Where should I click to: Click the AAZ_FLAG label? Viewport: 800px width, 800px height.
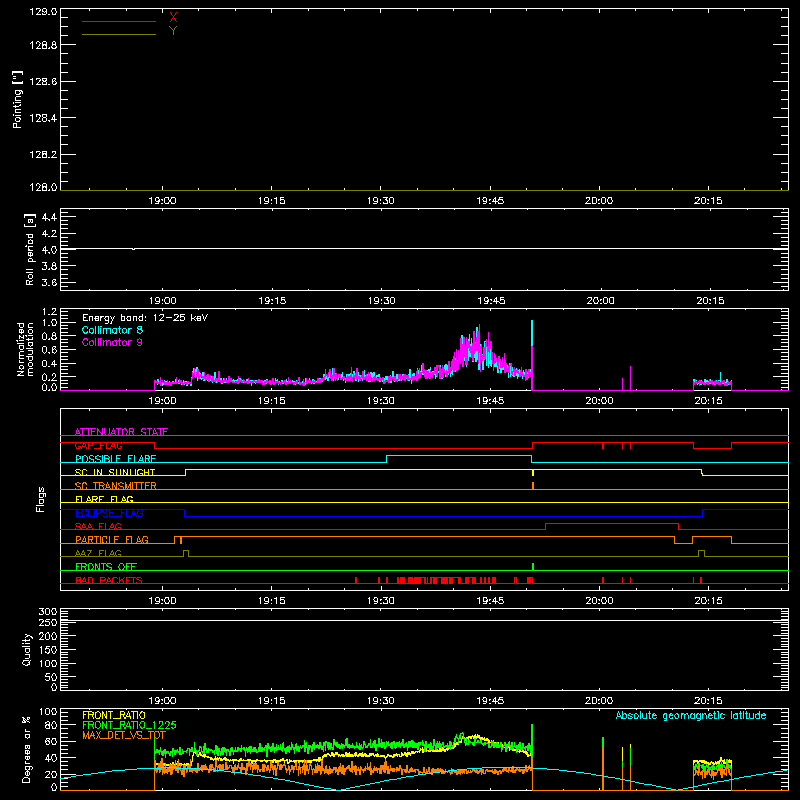point(98,553)
